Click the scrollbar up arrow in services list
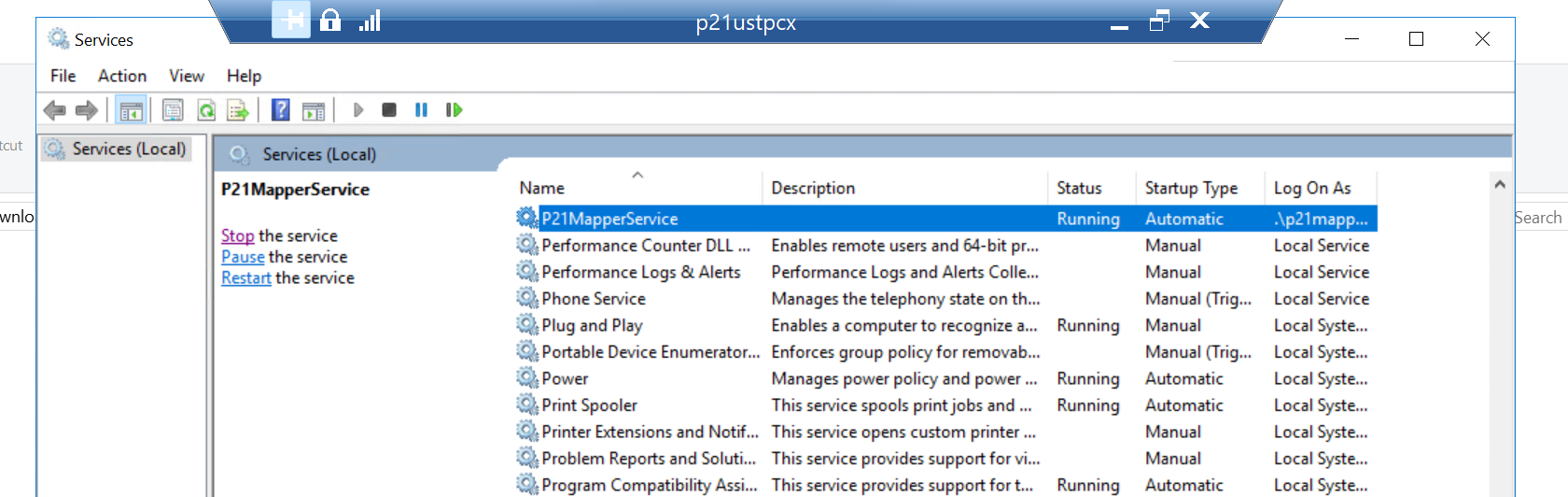Screen dimensions: 1568x497 point(1500,185)
